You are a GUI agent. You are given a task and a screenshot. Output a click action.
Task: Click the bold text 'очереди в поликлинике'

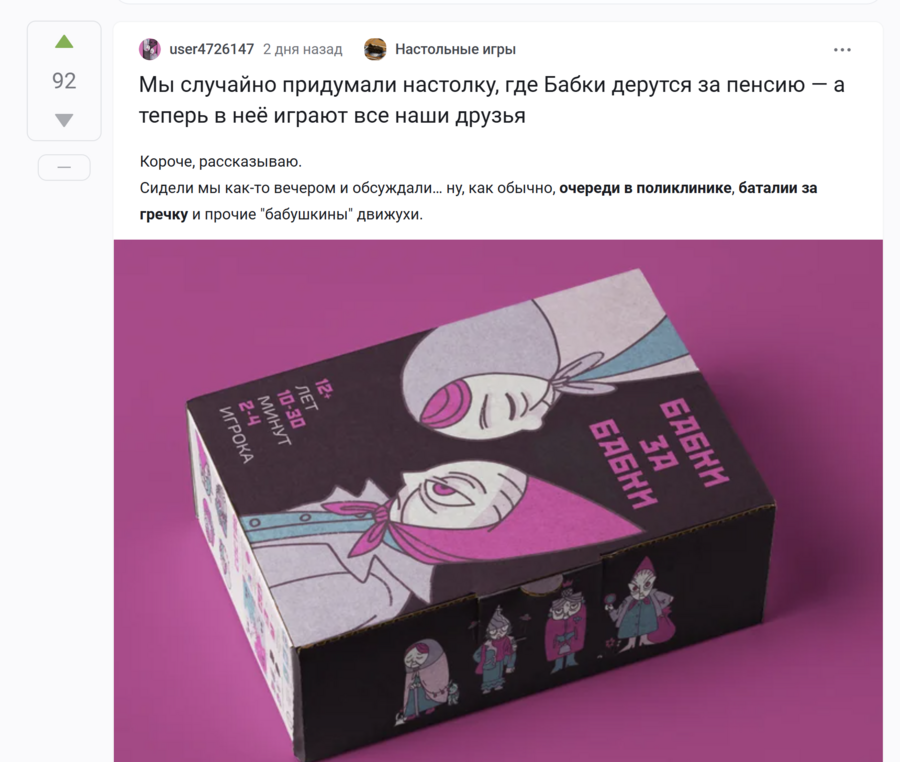(645, 188)
